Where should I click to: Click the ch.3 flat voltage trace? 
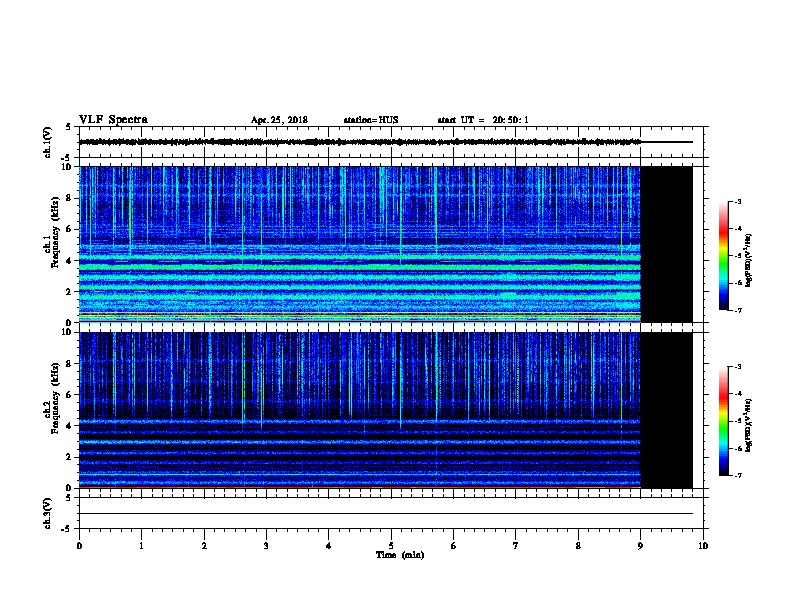pyautogui.click(x=386, y=514)
